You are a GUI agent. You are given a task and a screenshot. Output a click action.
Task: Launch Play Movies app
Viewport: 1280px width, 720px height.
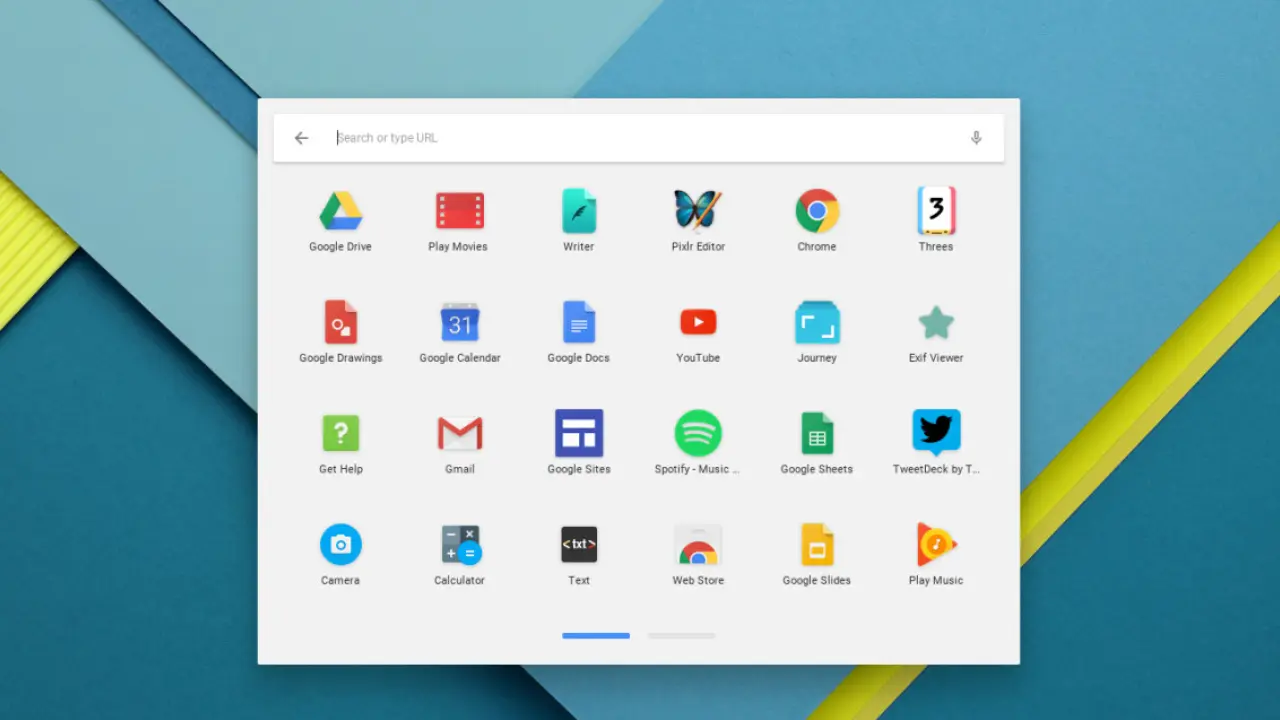point(459,212)
